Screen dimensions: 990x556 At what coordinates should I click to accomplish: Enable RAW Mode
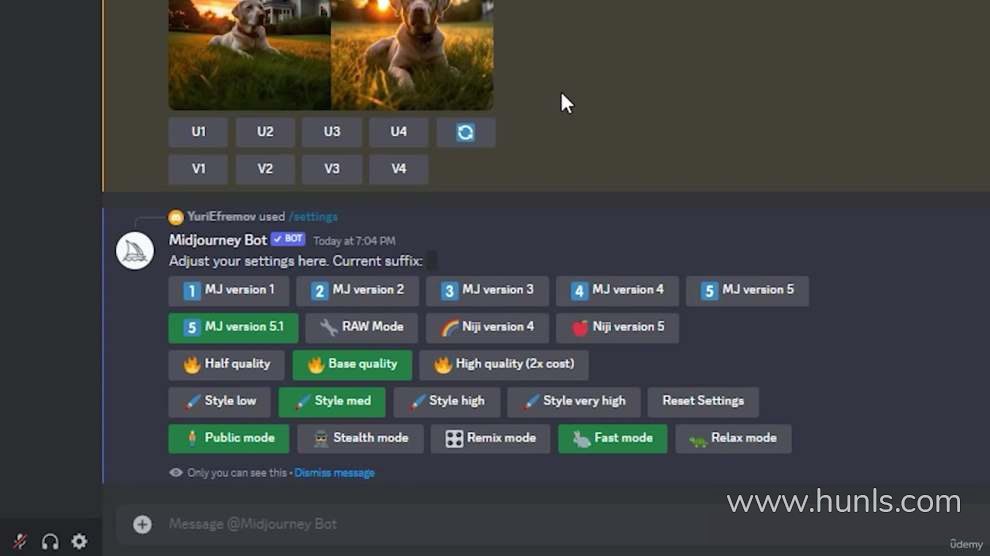click(x=362, y=328)
